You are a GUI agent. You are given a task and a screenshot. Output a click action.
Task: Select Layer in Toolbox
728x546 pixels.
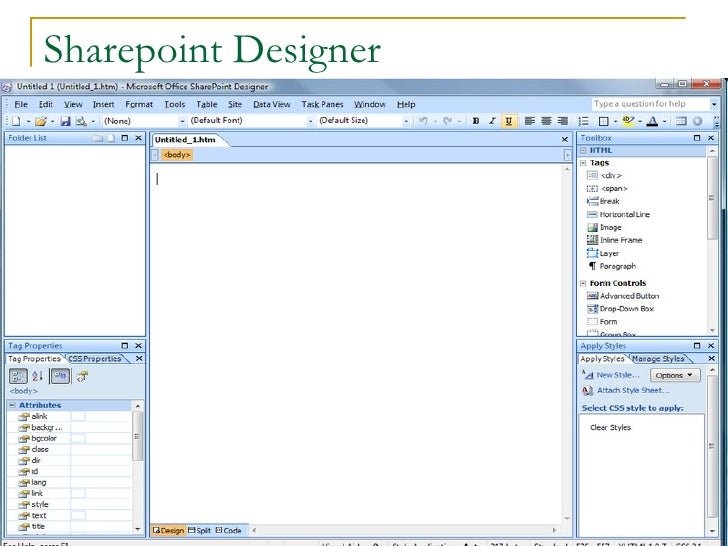[x=603, y=254]
